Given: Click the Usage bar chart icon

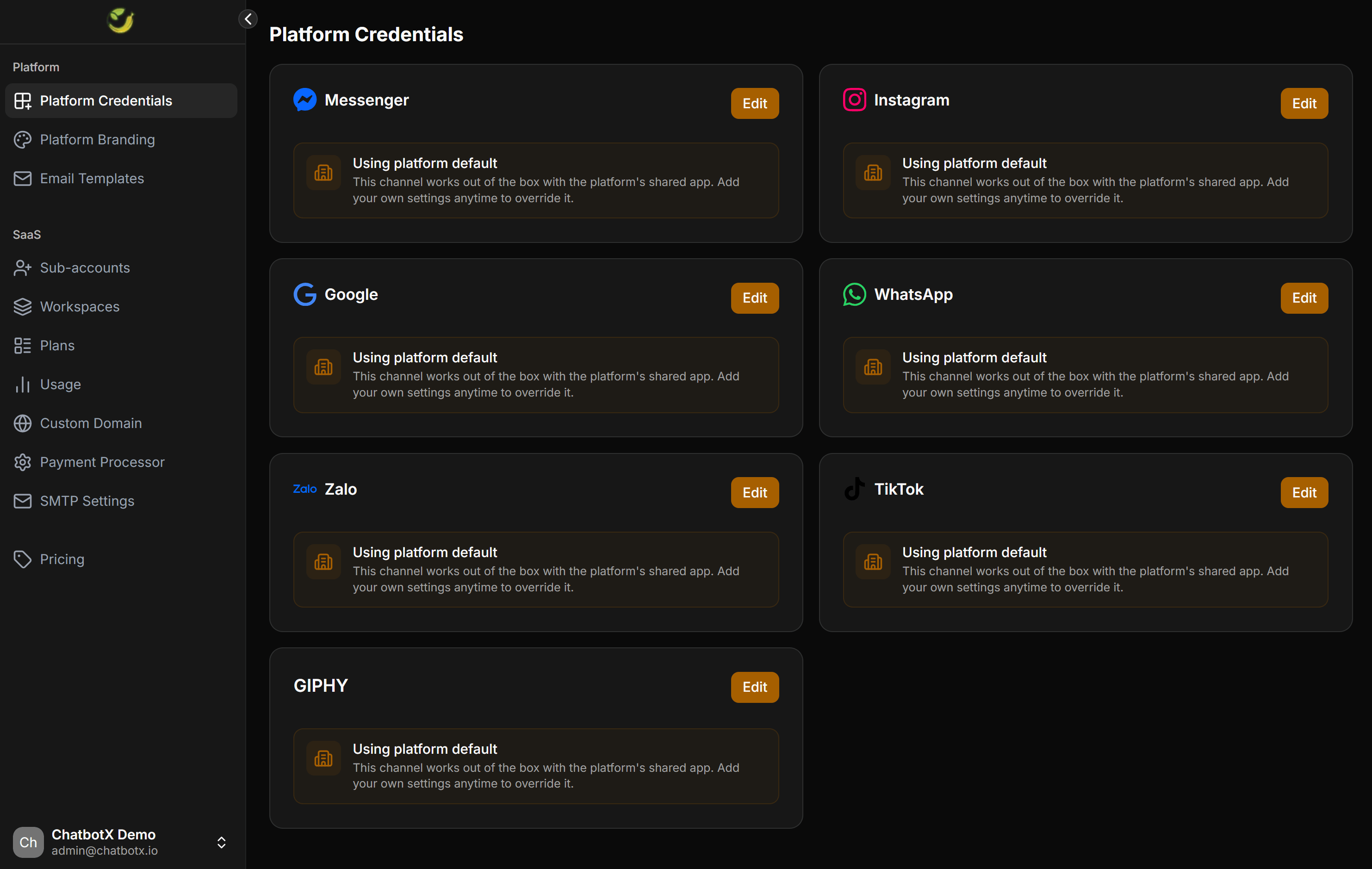Looking at the screenshot, I should (x=23, y=384).
